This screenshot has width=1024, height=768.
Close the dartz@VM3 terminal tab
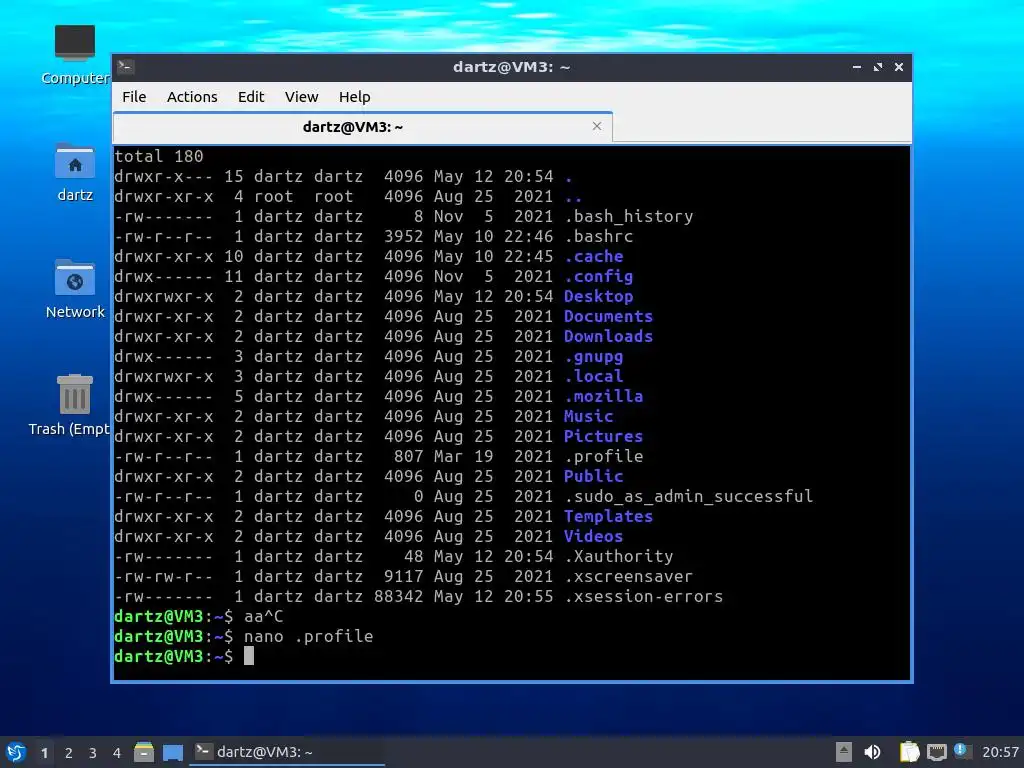pos(597,126)
